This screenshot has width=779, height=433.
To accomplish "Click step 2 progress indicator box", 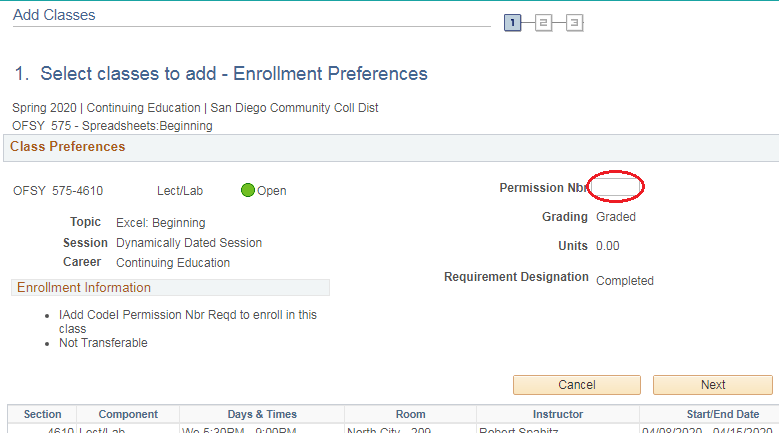I will [x=543, y=22].
